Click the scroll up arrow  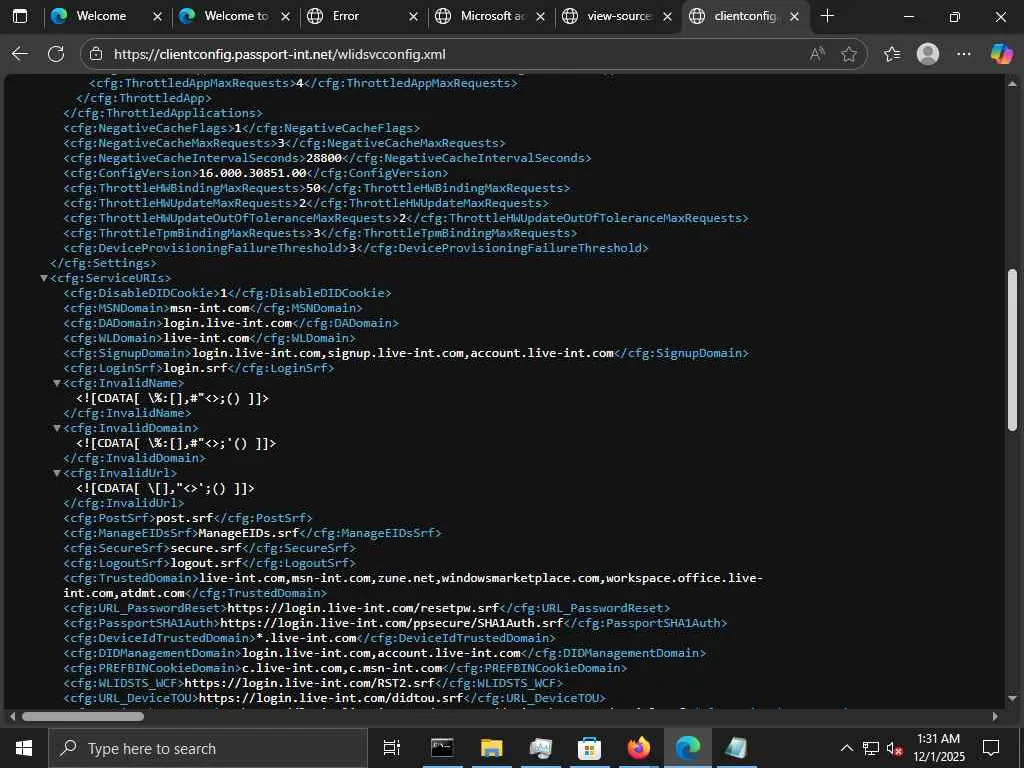(1012, 84)
